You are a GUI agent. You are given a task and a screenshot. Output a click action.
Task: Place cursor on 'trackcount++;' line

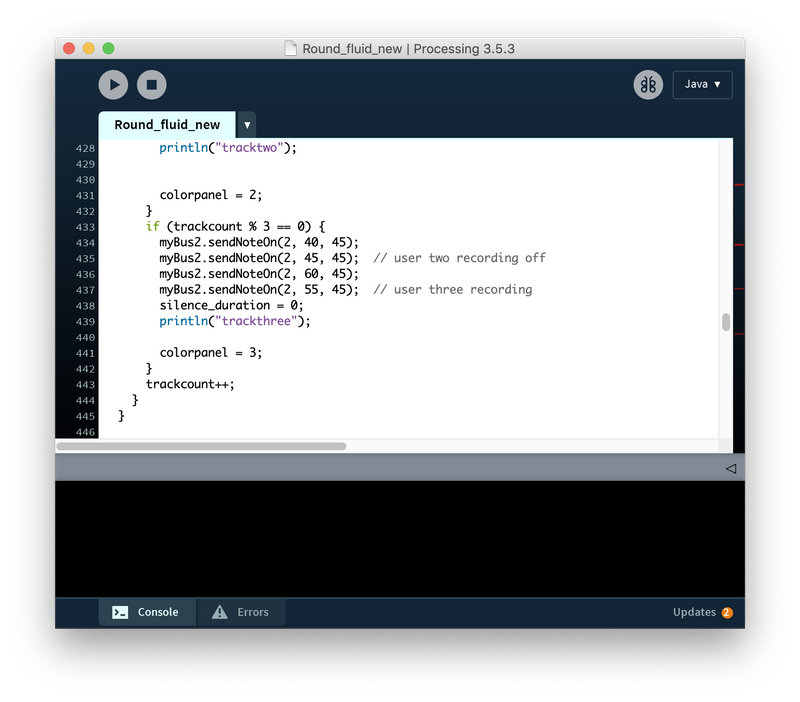click(190, 384)
